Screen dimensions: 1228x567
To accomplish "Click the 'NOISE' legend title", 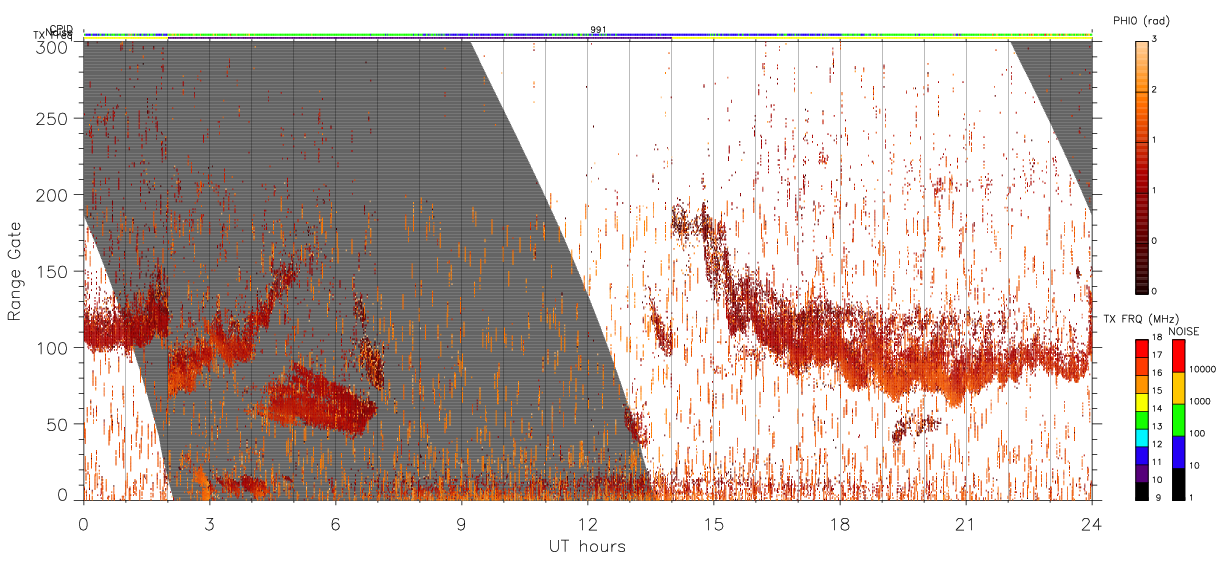I will coord(1185,330).
